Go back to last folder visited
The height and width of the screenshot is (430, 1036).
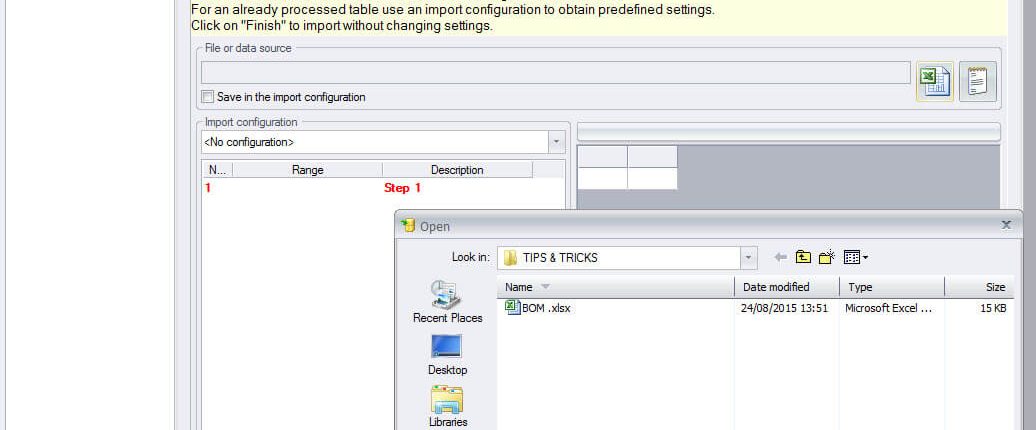[x=780, y=258]
